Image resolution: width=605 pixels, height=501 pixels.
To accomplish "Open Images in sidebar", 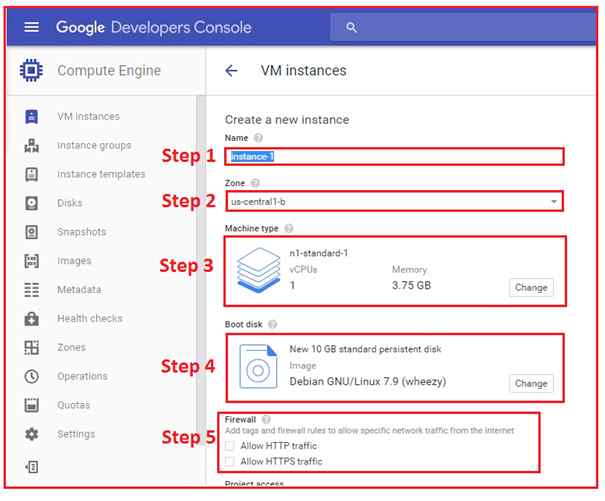I will [74, 261].
